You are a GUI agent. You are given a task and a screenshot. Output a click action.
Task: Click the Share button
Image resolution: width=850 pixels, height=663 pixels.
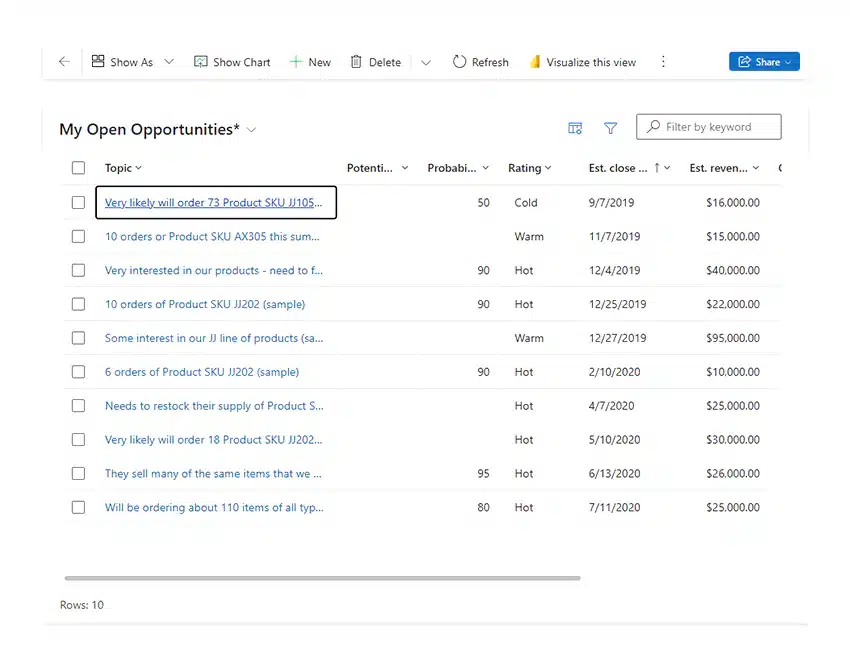point(764,62)
